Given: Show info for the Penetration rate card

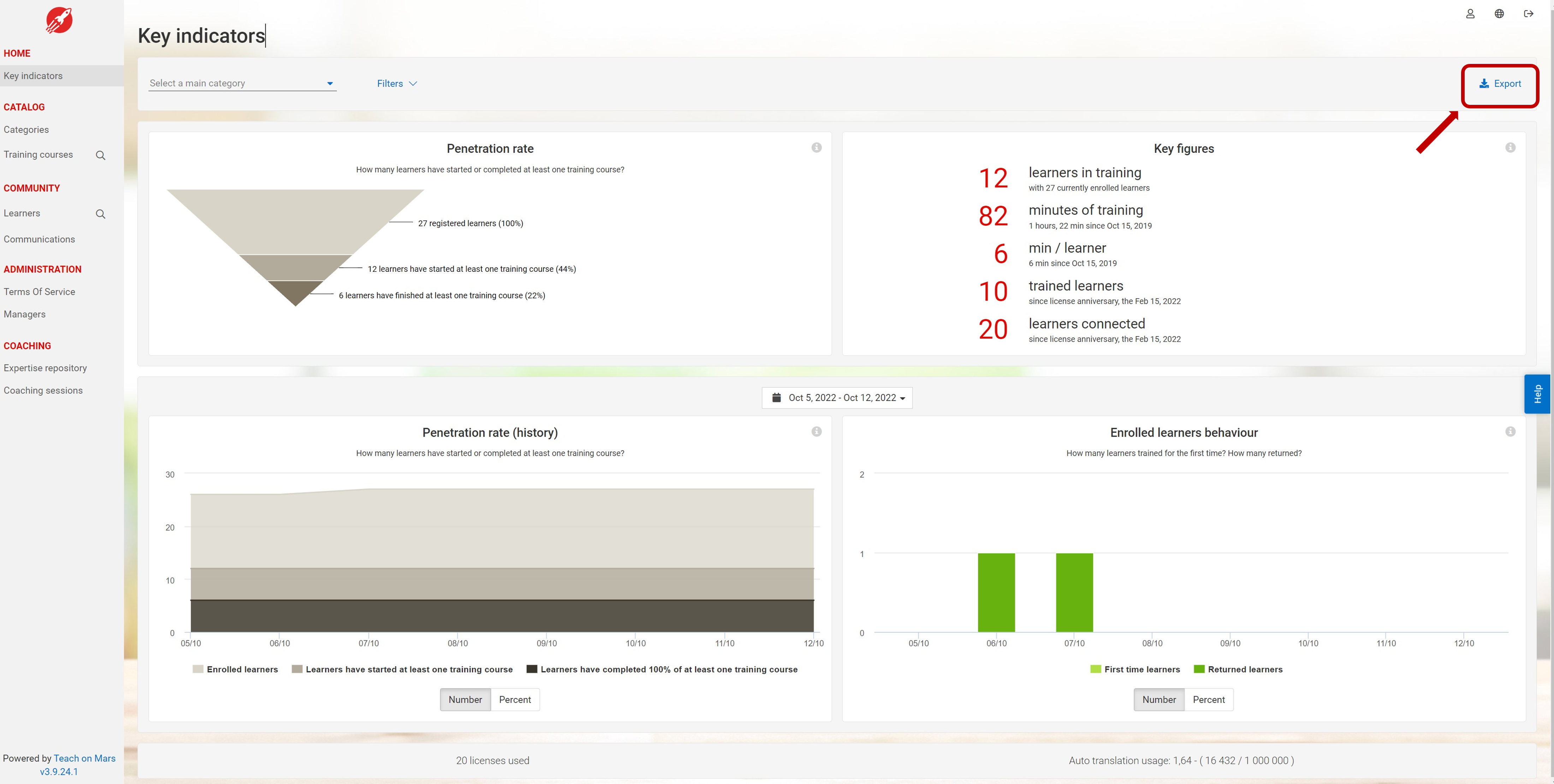Looking at the screenshot, I should pos(816,148).
